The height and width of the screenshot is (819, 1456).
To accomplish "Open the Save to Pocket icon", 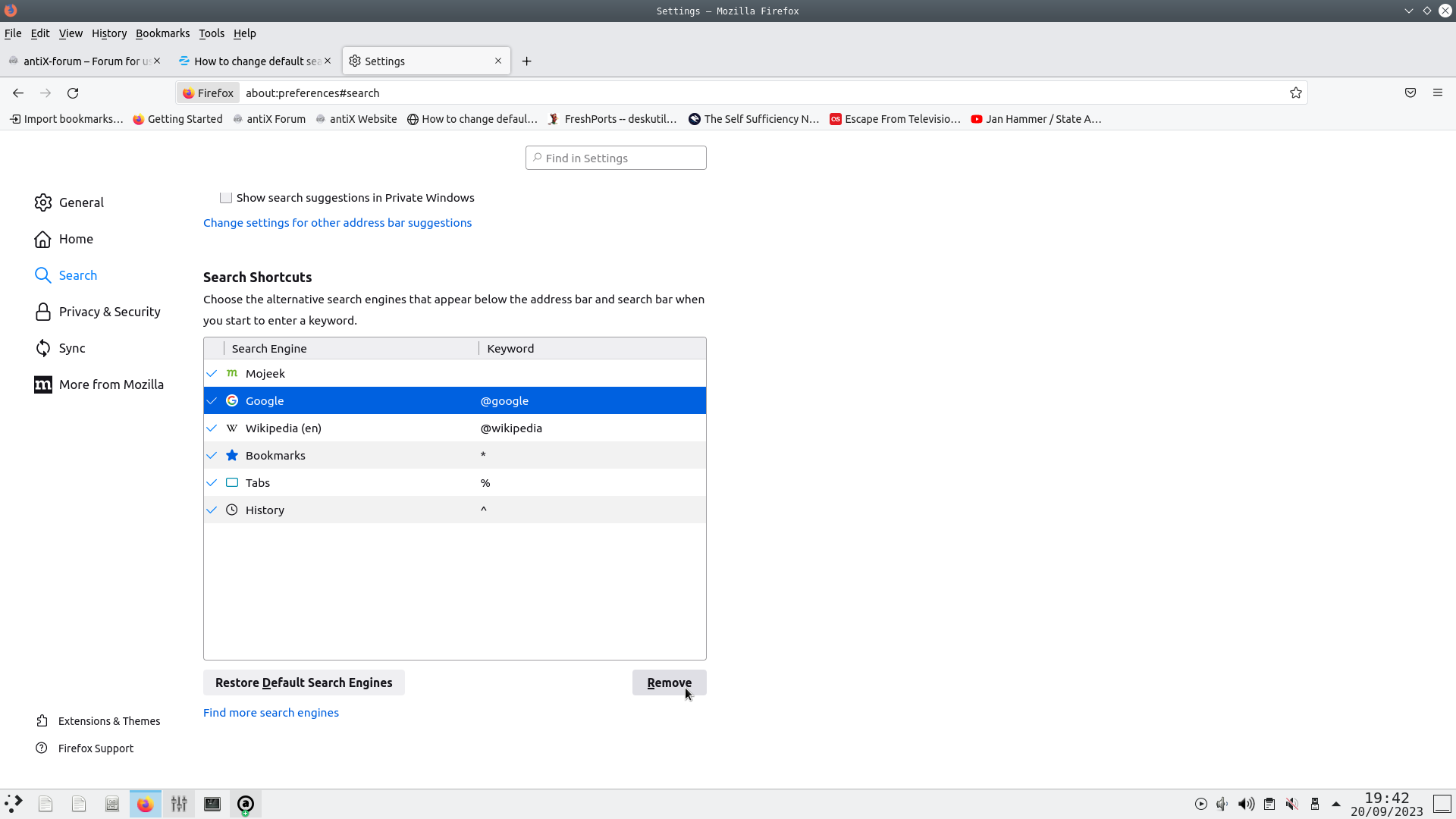I will click(x=1410, y=93).
